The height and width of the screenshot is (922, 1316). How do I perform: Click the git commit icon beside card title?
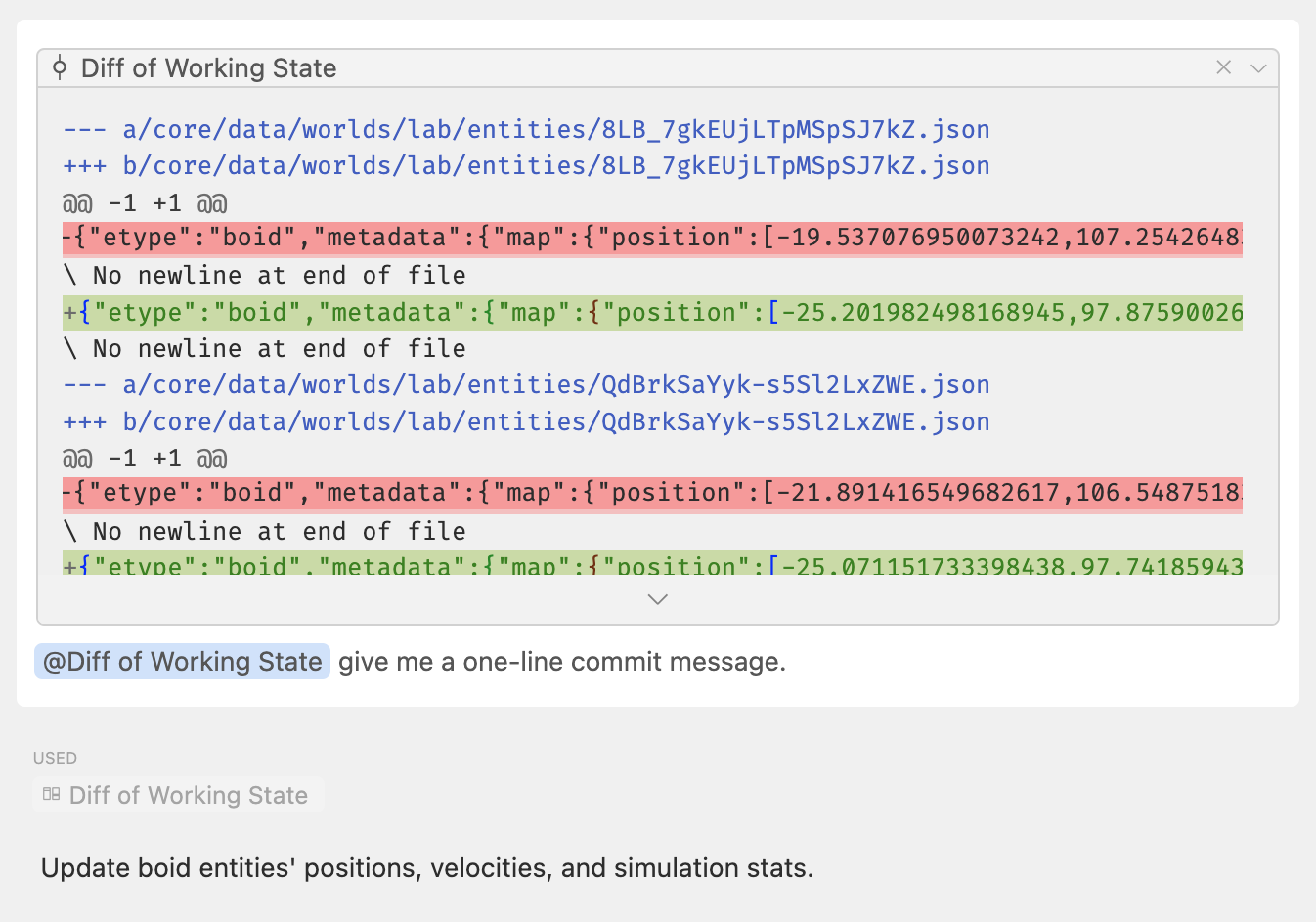click(60, 67)
